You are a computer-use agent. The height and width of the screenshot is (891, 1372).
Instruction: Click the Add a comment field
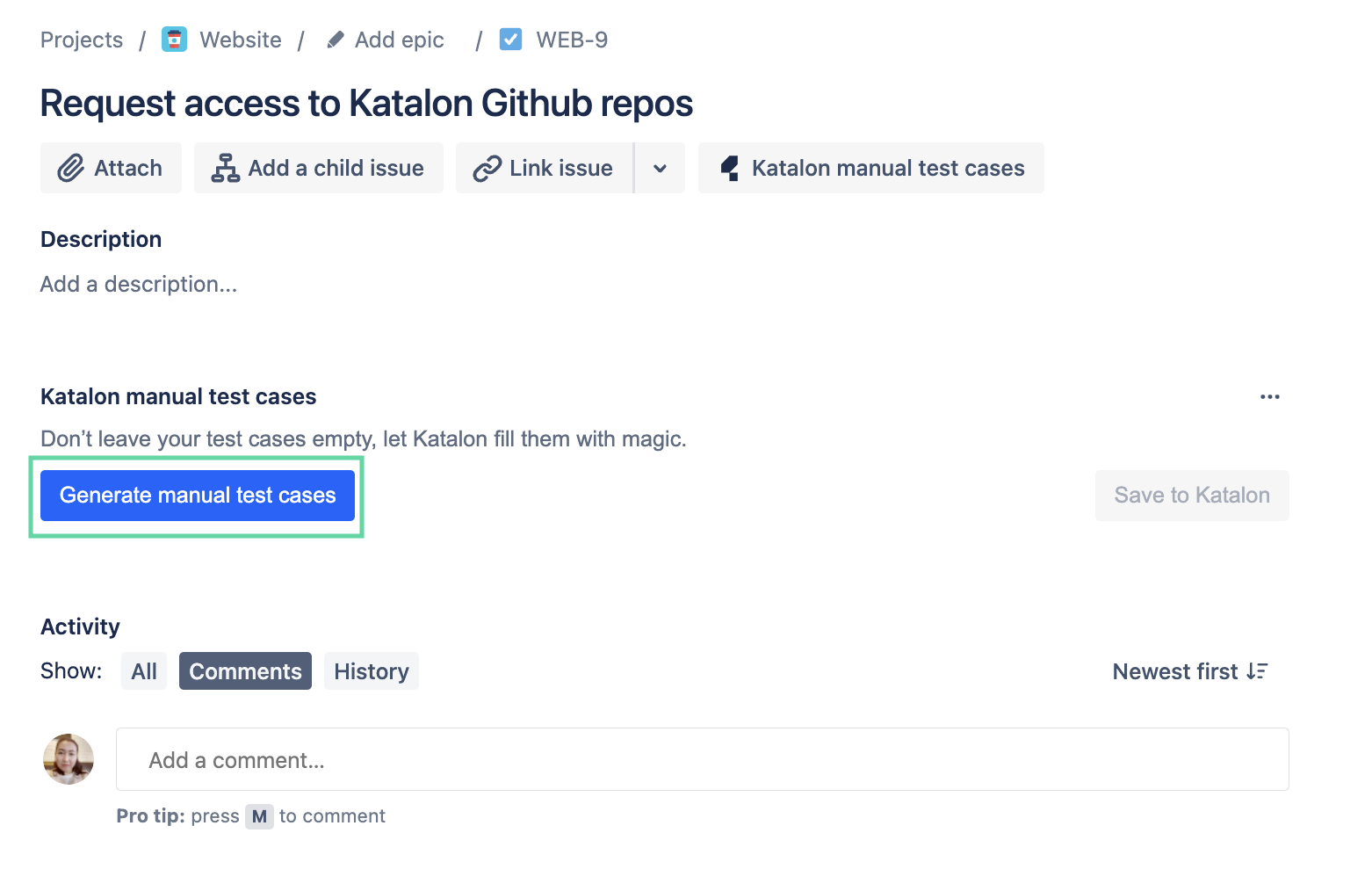[x=703, y=759]
